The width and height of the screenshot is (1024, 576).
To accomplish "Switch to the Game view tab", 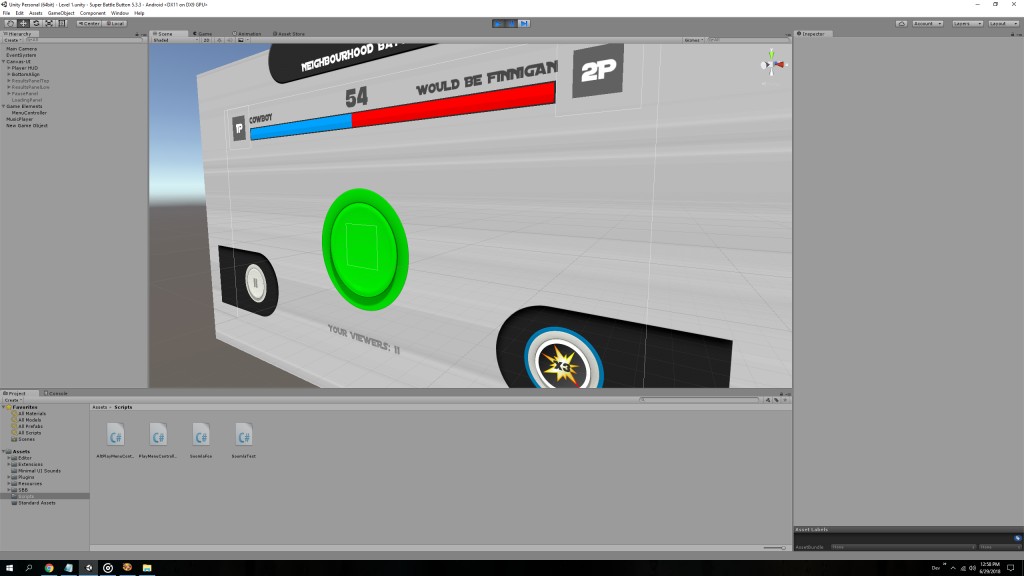I will (203, 33).
